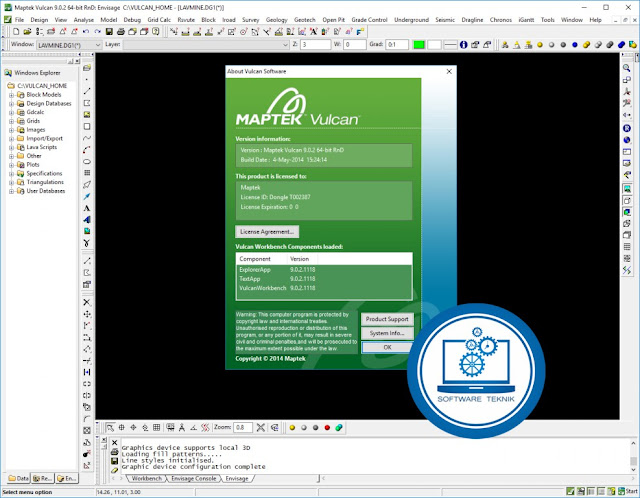
Task: Select the text 'A' tool in left toolbar
Action: tap(87, 208)
